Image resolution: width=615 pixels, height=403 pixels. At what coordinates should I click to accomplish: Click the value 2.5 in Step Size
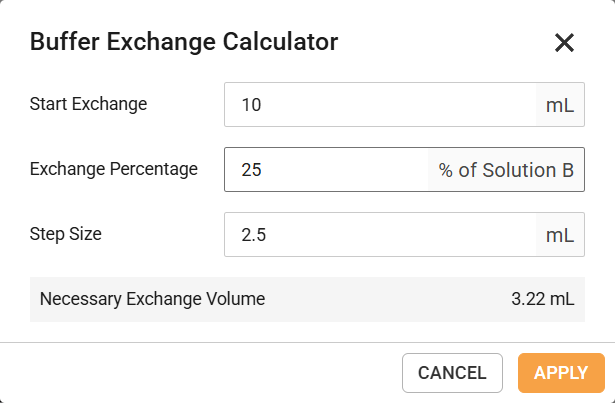(254, 235)
